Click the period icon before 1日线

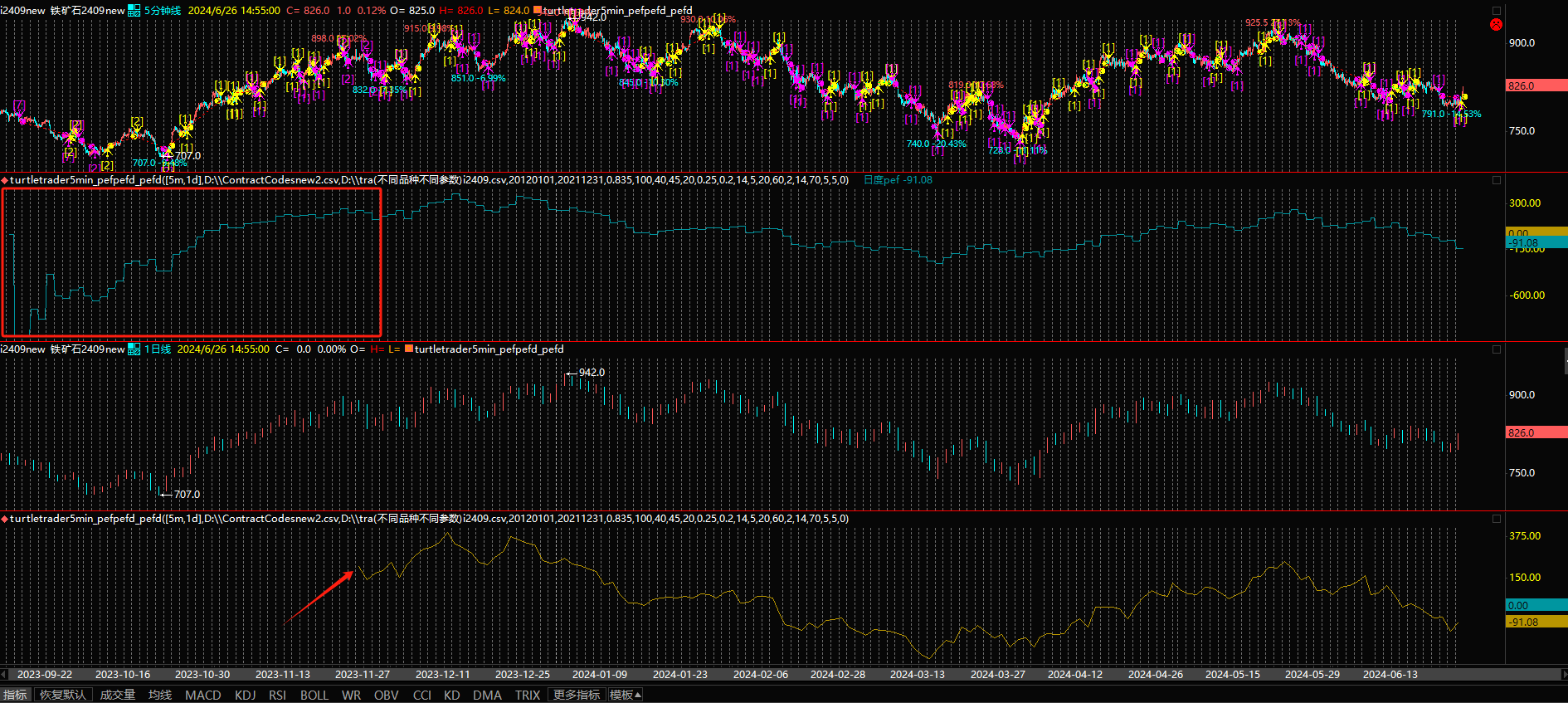tap(134, 349)
